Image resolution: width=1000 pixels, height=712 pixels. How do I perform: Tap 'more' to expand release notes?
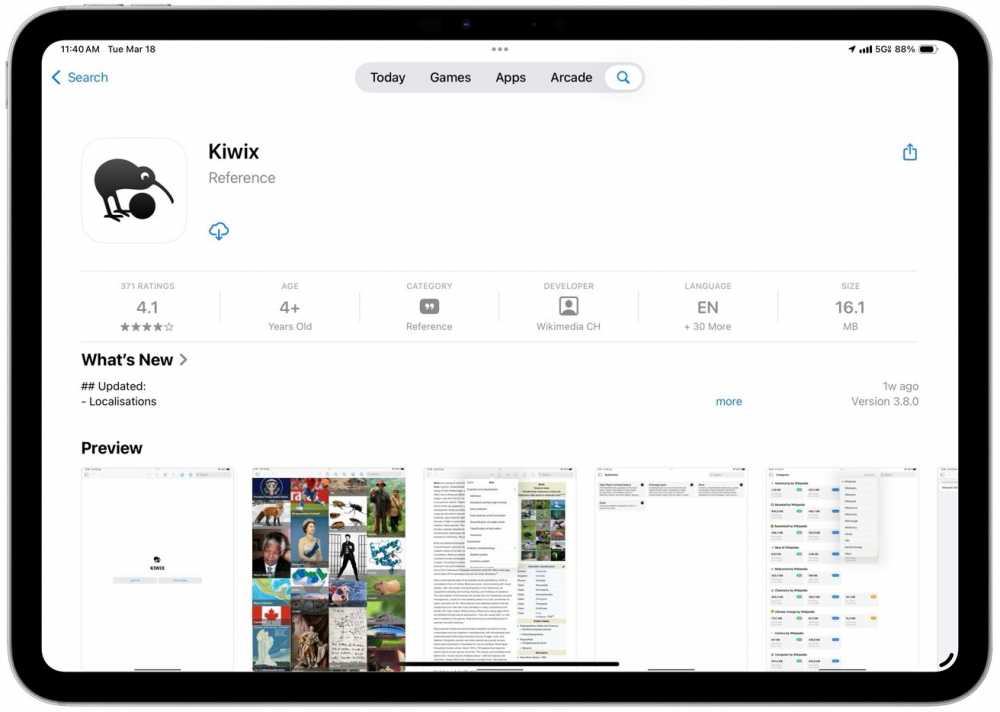pos(729,401)
